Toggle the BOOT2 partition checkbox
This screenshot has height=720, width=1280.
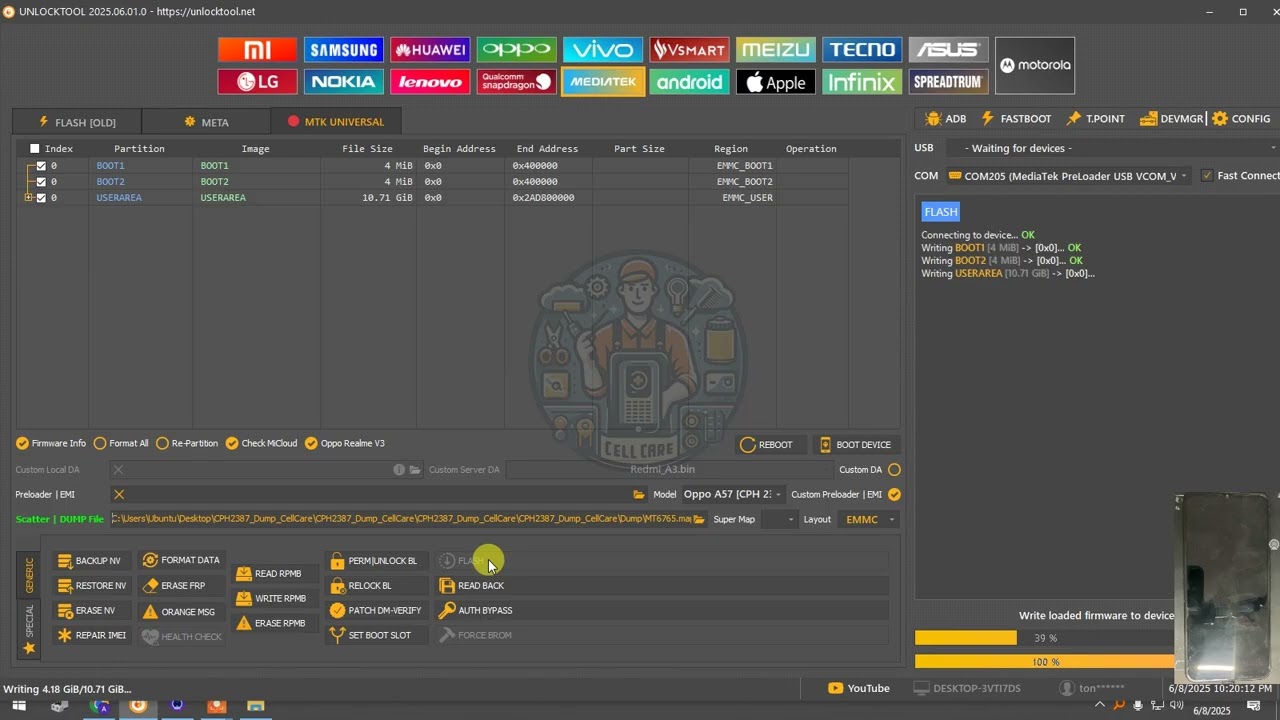pyautogui.click(x=41, y=182)
